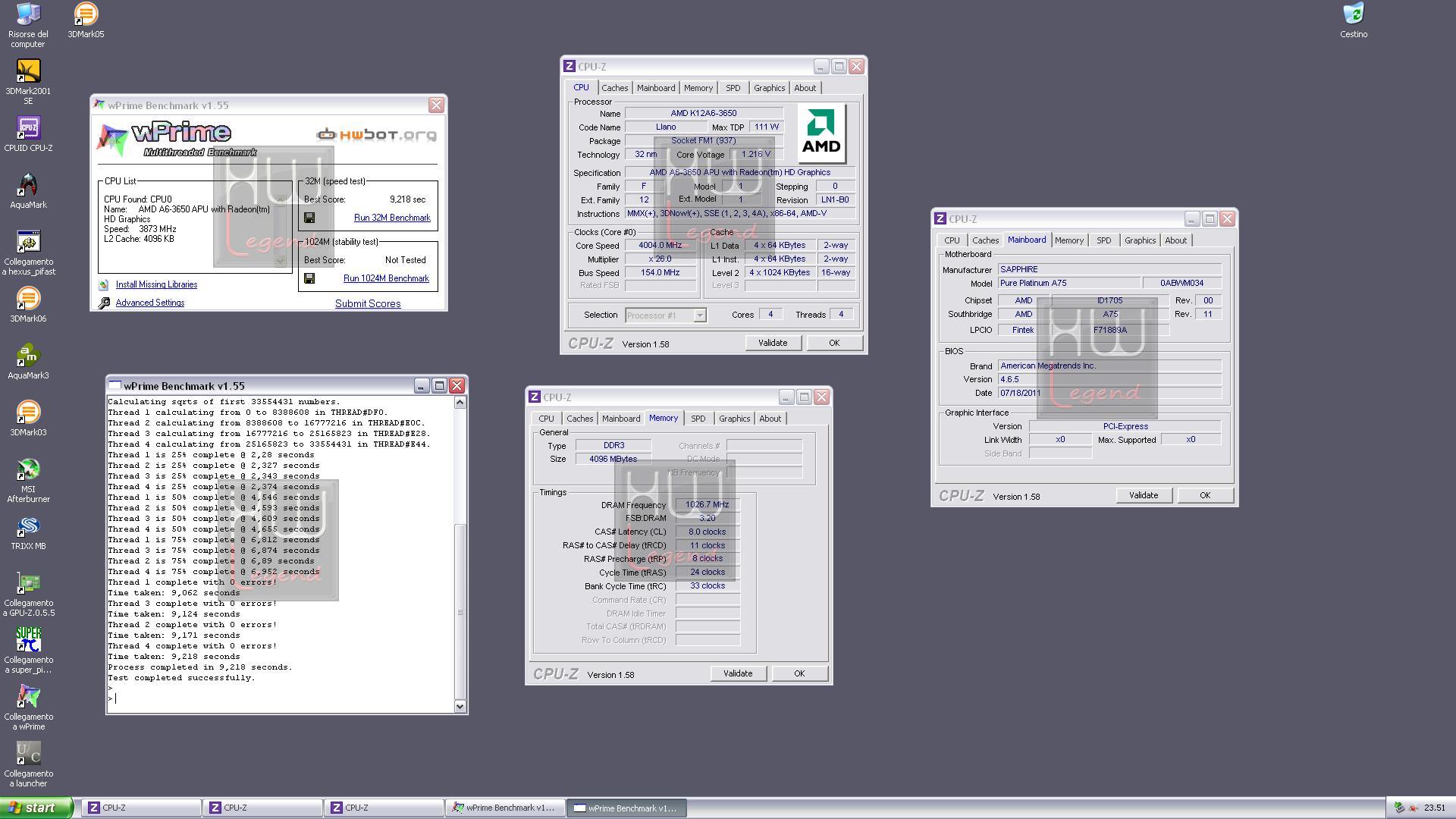
Task: Click the BIOS Version 4.6.5 field
Action: (x=1109, y=379)
